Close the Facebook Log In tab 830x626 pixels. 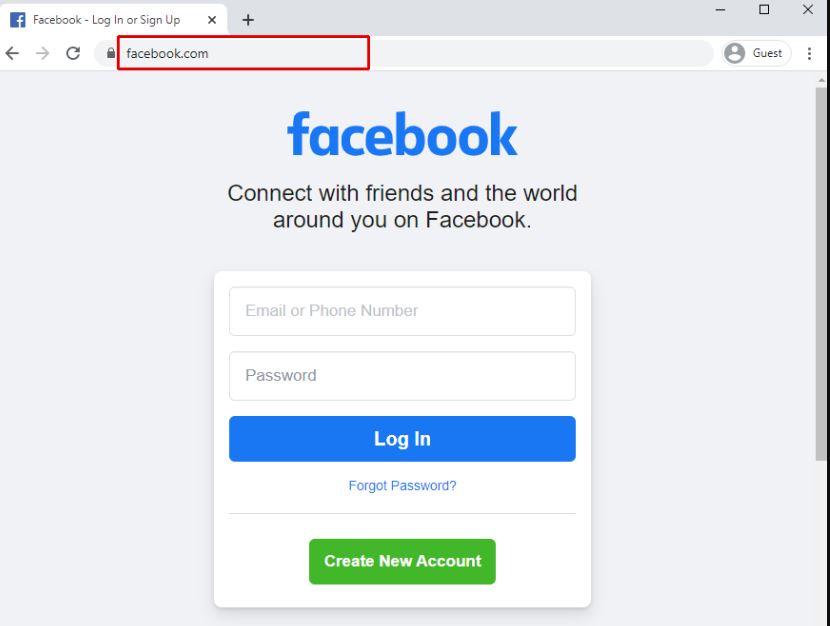pos(212,20)
